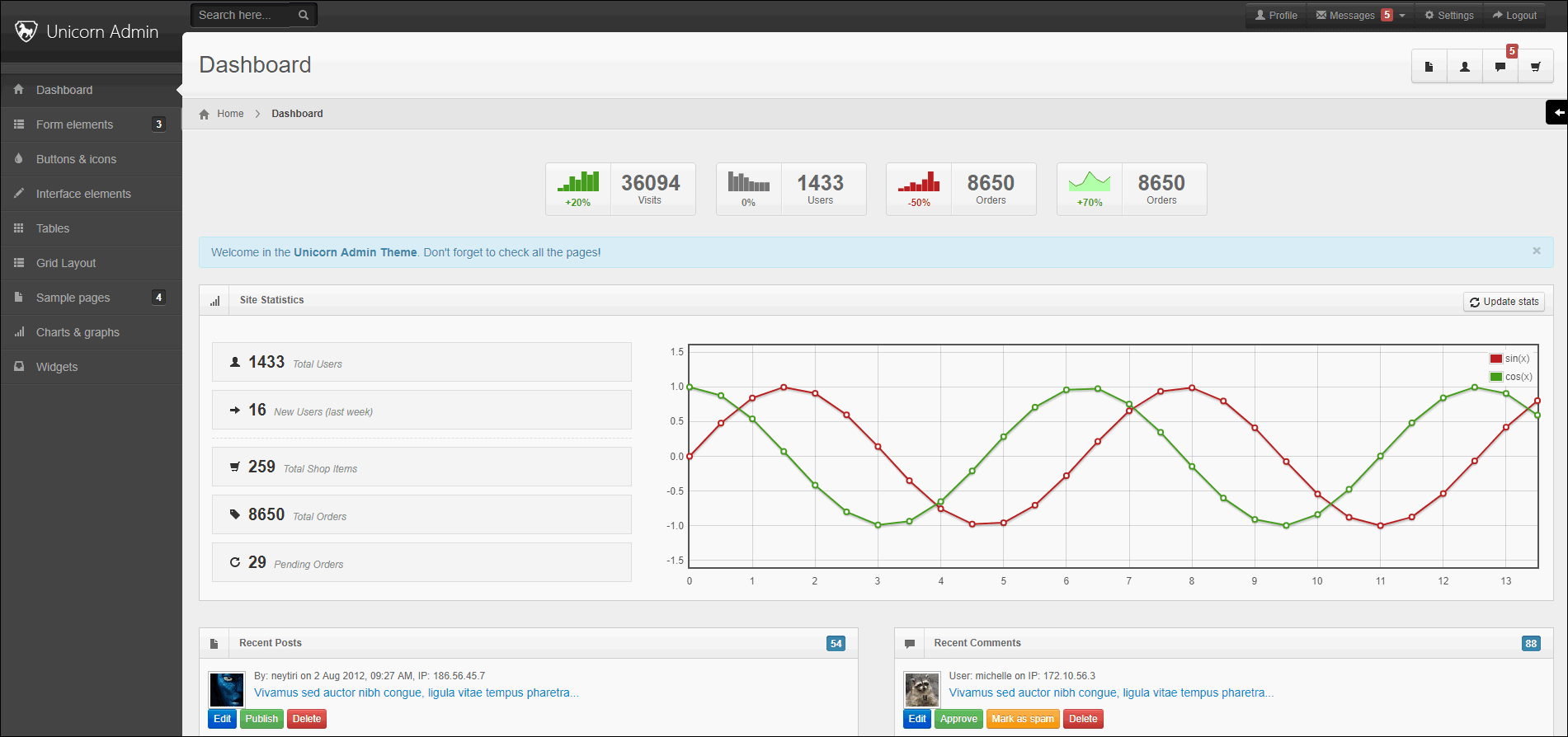Click the document icon button in header
Viewport: 1568px width, 737px height.
(1429, 67)
